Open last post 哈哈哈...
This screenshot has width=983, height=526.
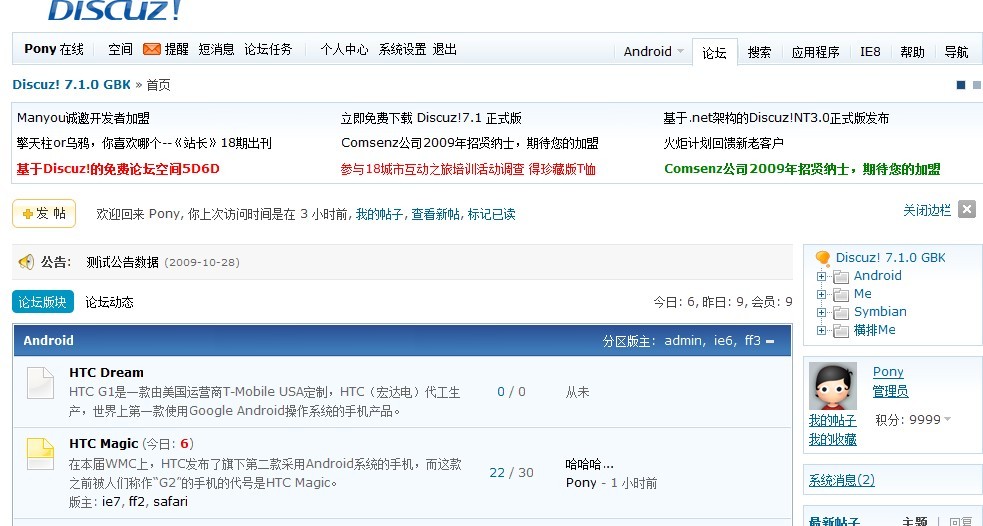click(x=589, y=464)
